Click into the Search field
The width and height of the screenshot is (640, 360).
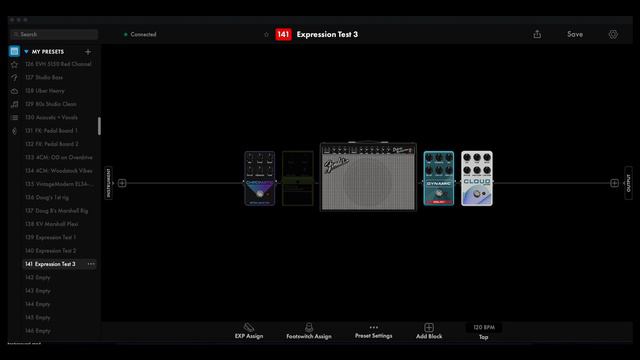[x=54, y=34]
